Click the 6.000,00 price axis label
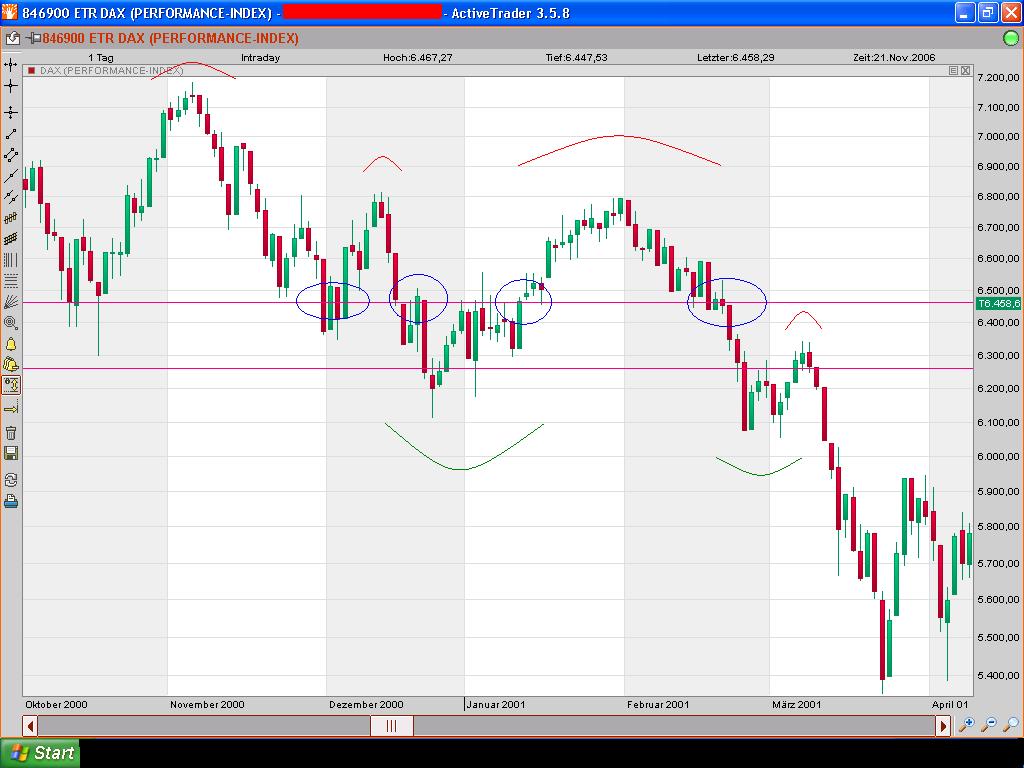This screenshot has width=1024, height=768. pyautogui.click(x=998, y=456)
